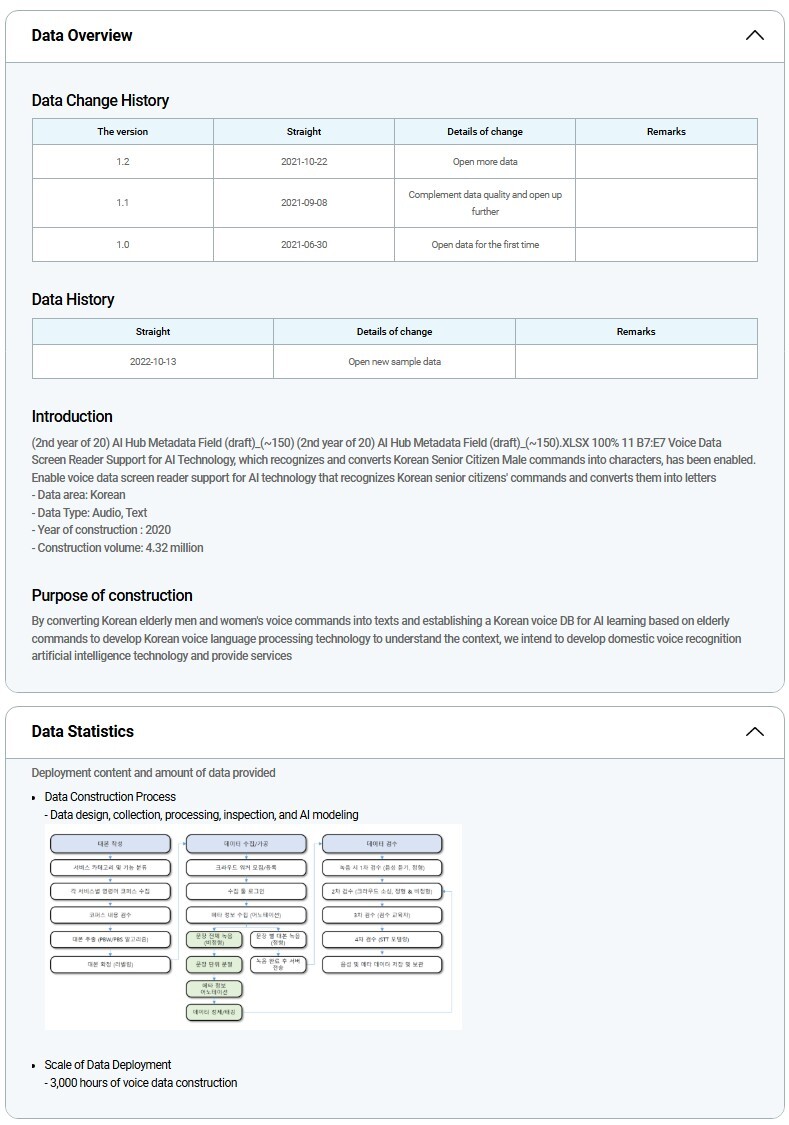This screenshot has height=1125, width=789.
Task: Select 'Open new sample data' entry
Action: [394, 362]
